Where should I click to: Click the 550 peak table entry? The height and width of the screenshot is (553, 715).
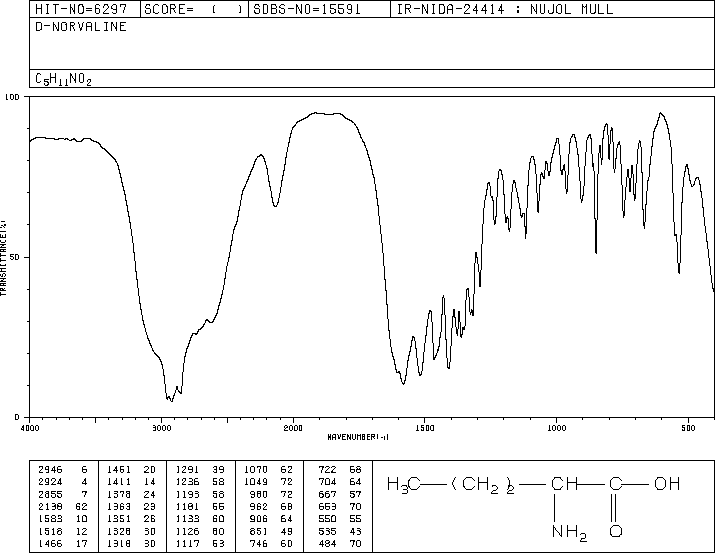(327, 519)
